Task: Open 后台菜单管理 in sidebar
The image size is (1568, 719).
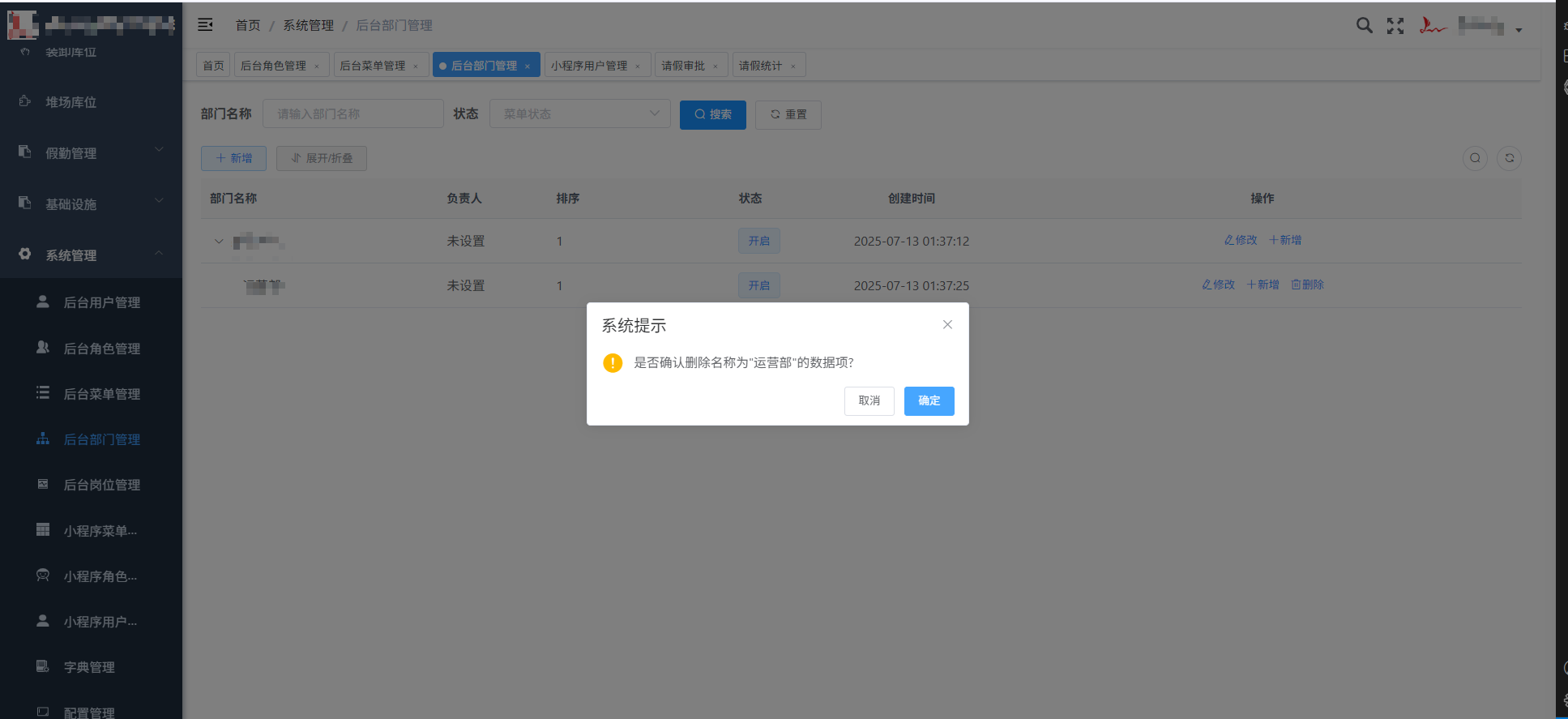Action: pos(91,394)
